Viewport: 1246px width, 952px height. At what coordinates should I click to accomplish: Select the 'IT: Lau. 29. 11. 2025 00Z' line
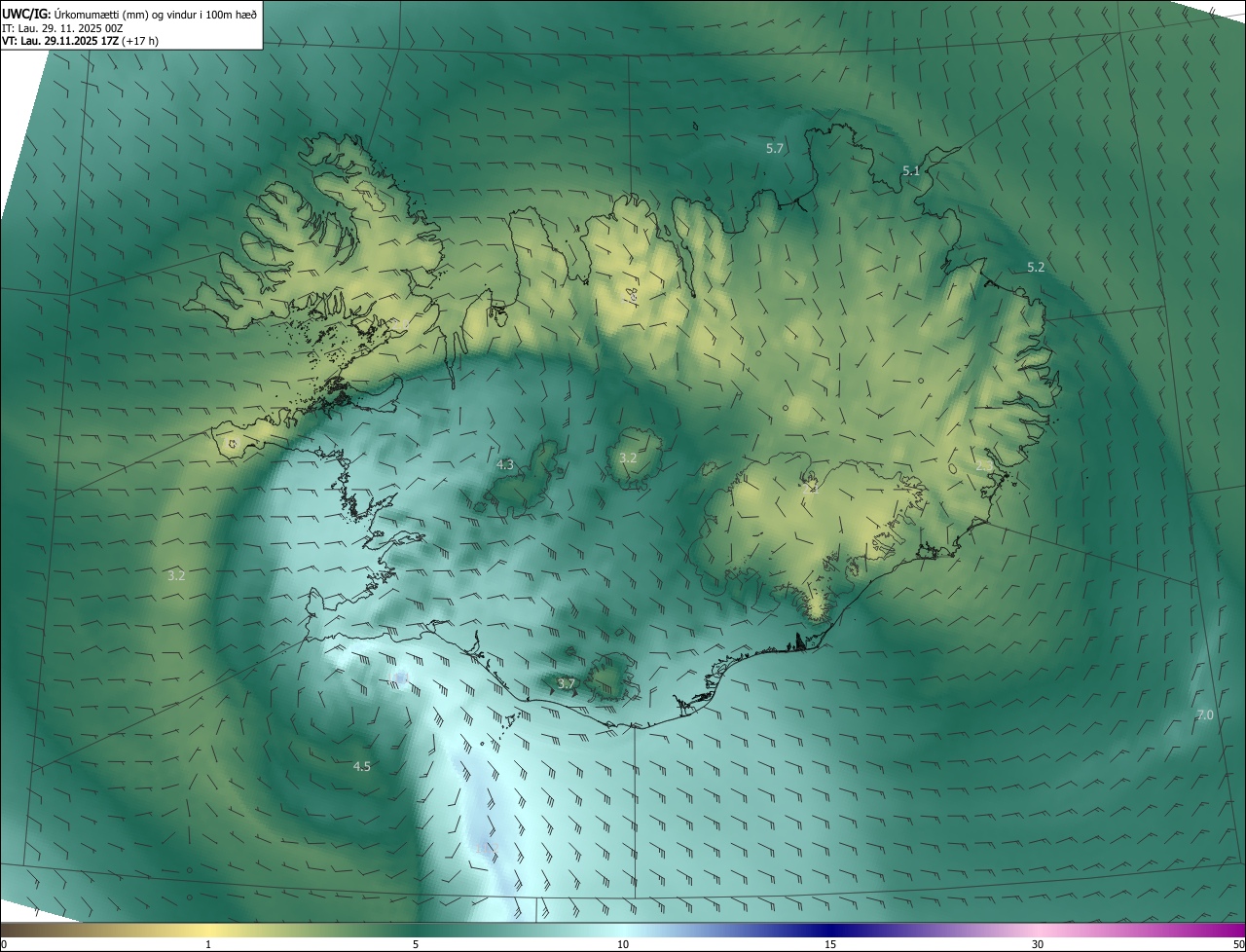(x=62, y=28)
